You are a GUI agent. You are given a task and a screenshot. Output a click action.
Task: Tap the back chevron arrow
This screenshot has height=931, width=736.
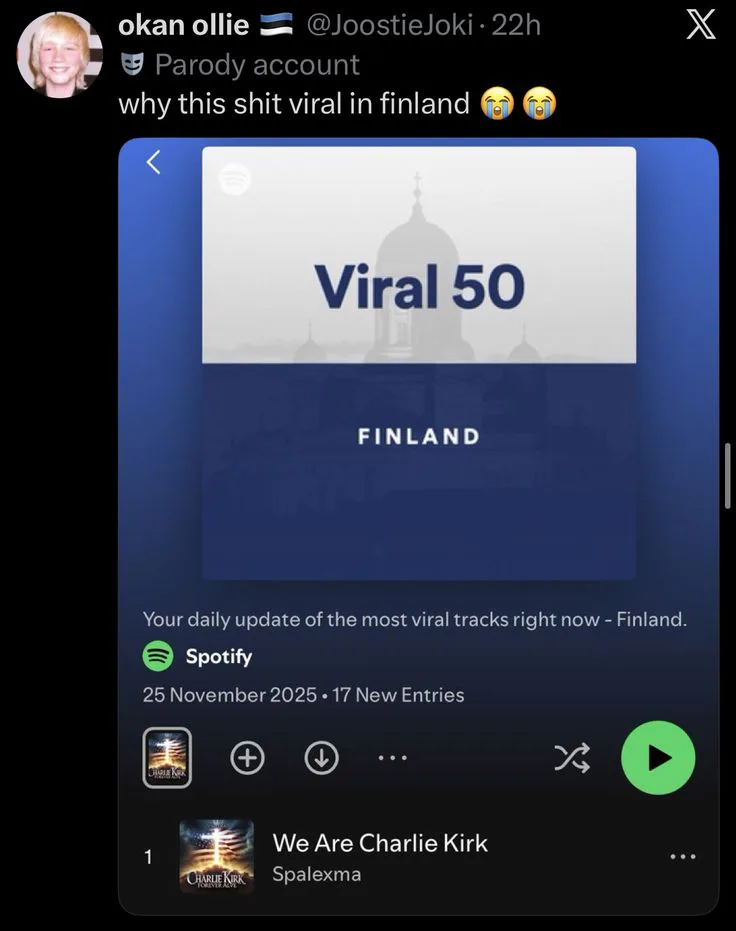pyautogui.click(x=153, y=162)
